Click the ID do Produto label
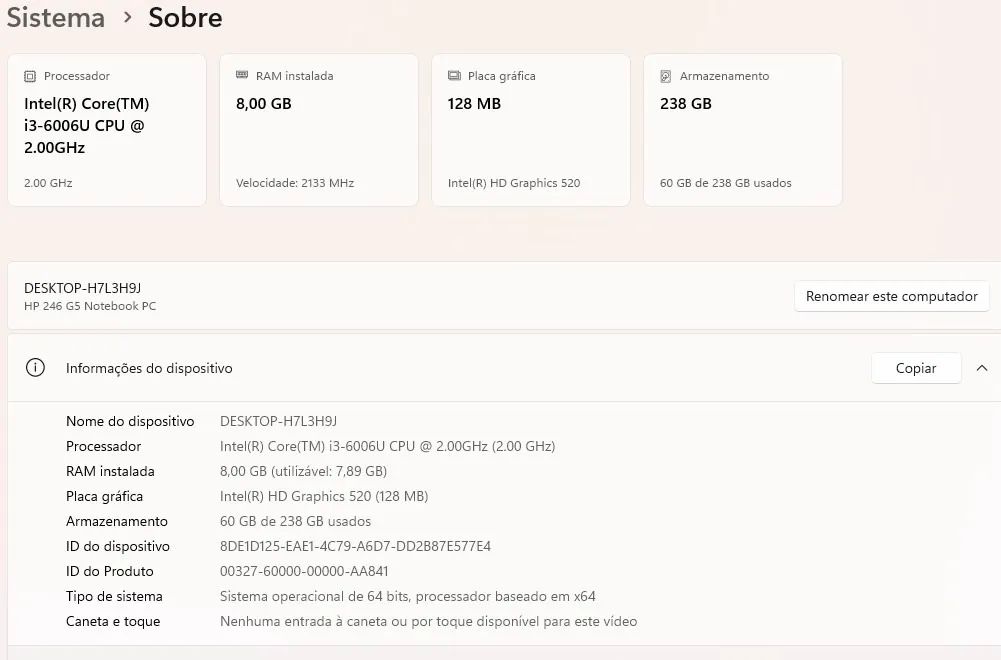Viewport: 1001px width, 660px height. tap(110, 571)
